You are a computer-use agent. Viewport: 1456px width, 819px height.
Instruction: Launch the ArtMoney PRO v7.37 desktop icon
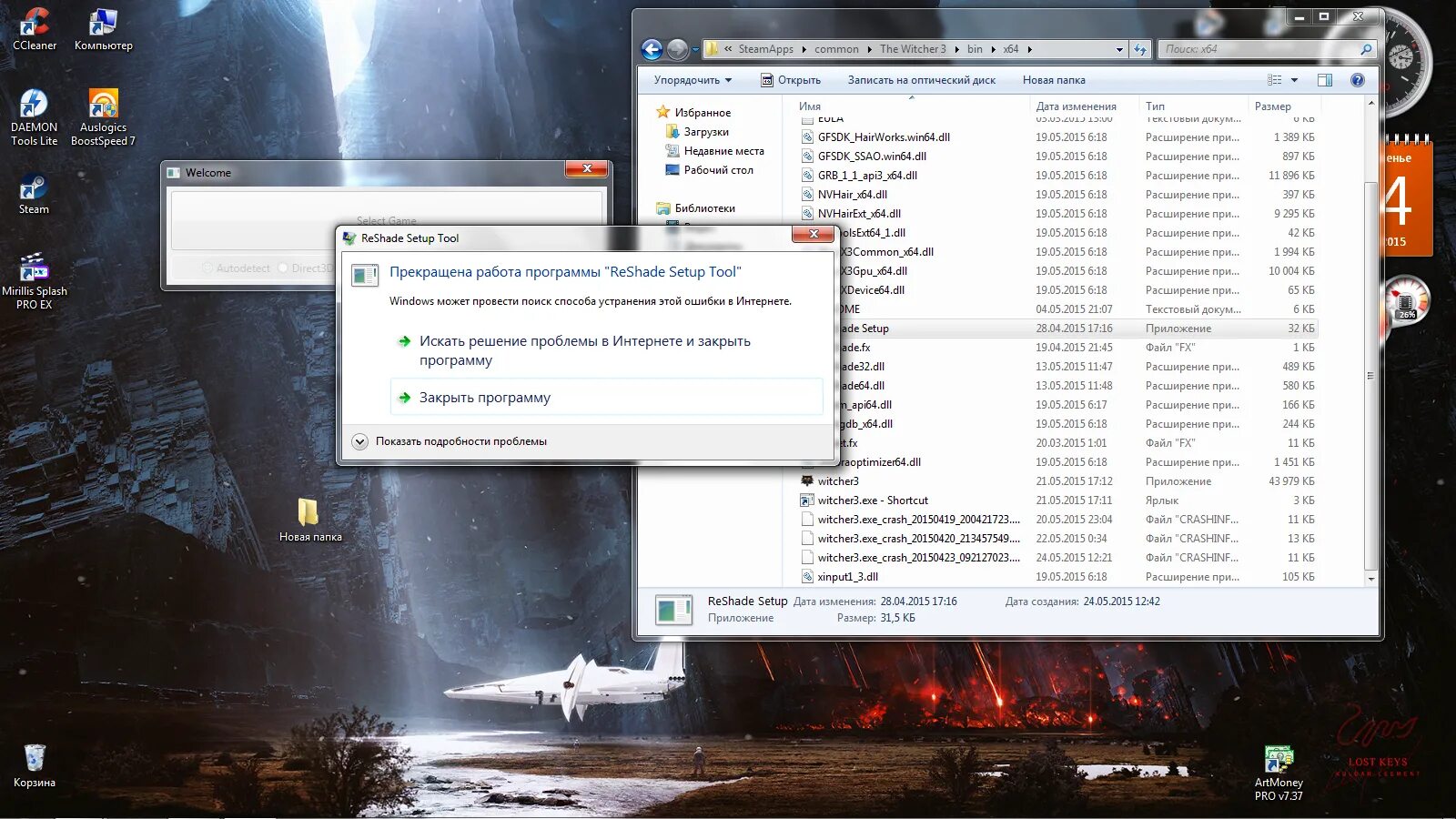click(x=1279, y=774)
